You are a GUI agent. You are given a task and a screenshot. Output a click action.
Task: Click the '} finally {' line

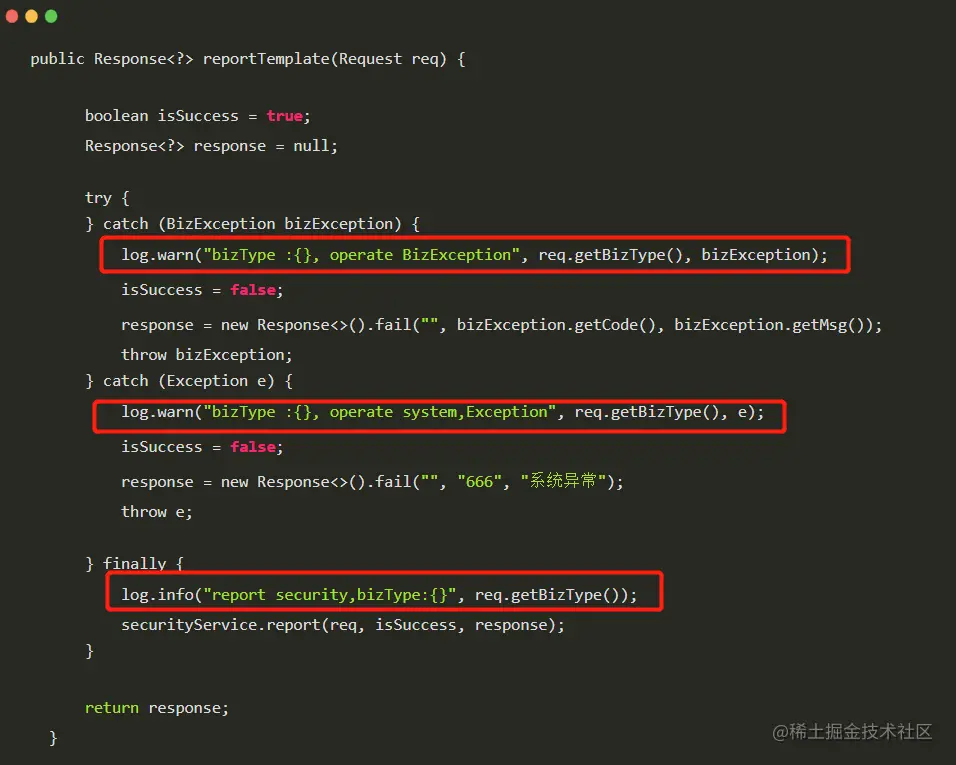(134, 563)
